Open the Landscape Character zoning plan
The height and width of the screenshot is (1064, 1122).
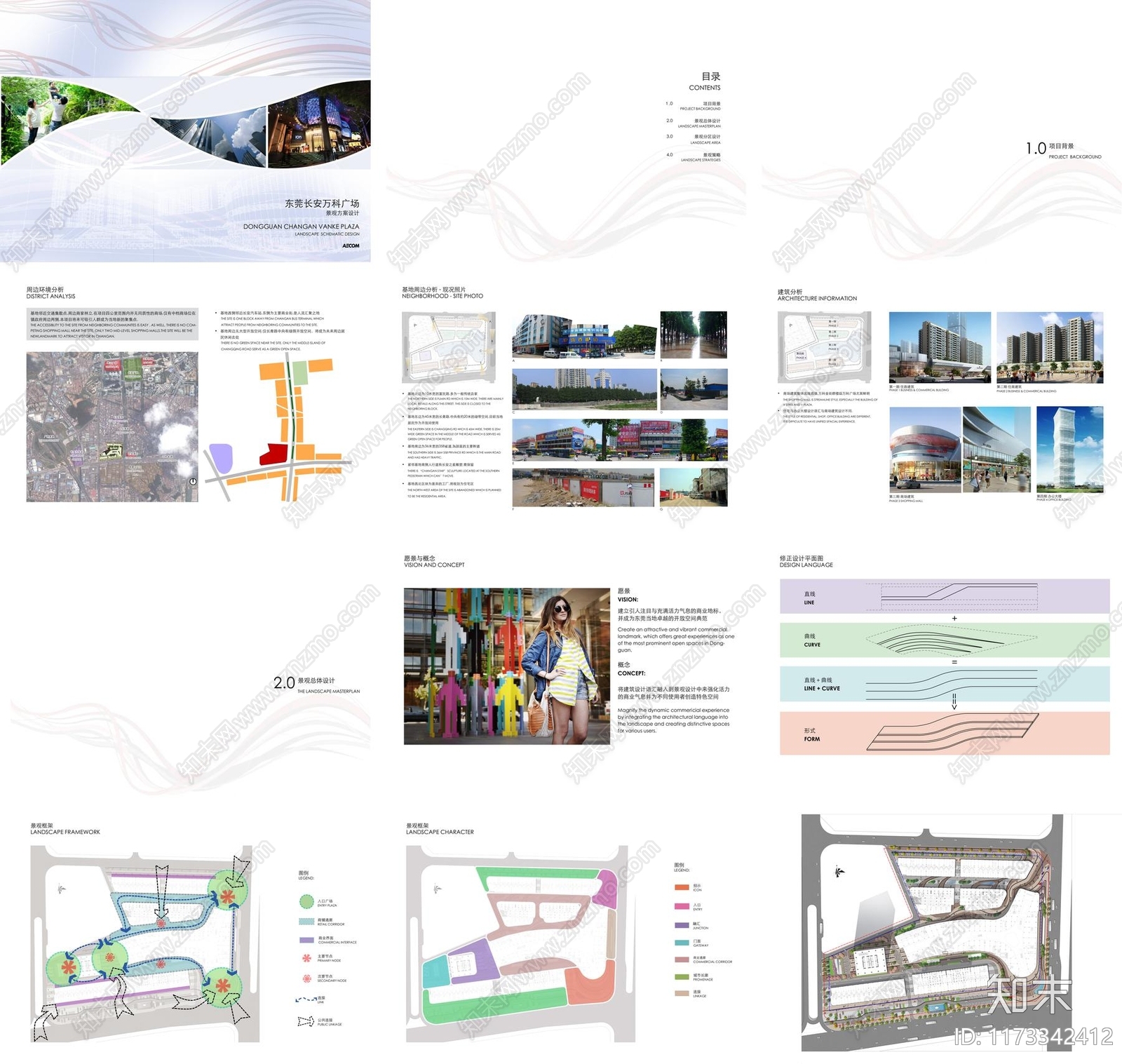(520, 943)
